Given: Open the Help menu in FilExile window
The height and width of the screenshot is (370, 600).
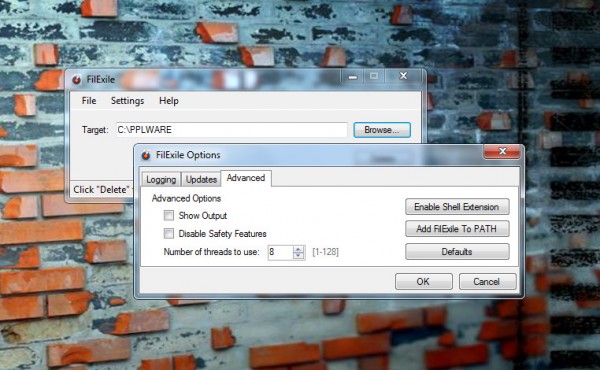Looking at the screenshot, I should [169, 101].
